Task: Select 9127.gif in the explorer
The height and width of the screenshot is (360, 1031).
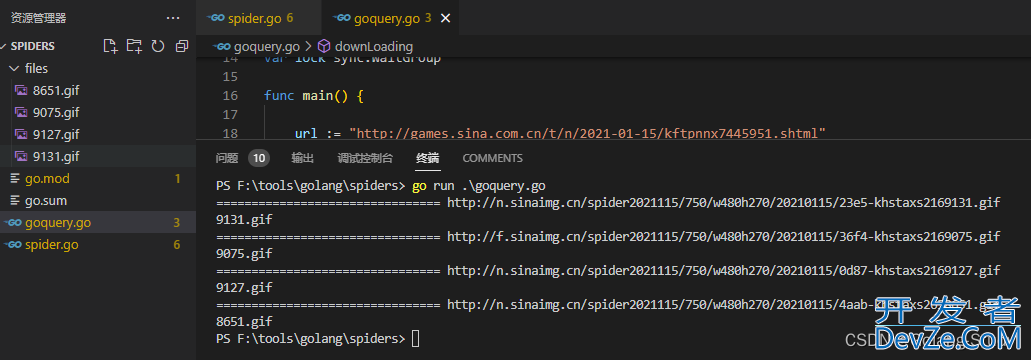Action: tap(98, 135)
